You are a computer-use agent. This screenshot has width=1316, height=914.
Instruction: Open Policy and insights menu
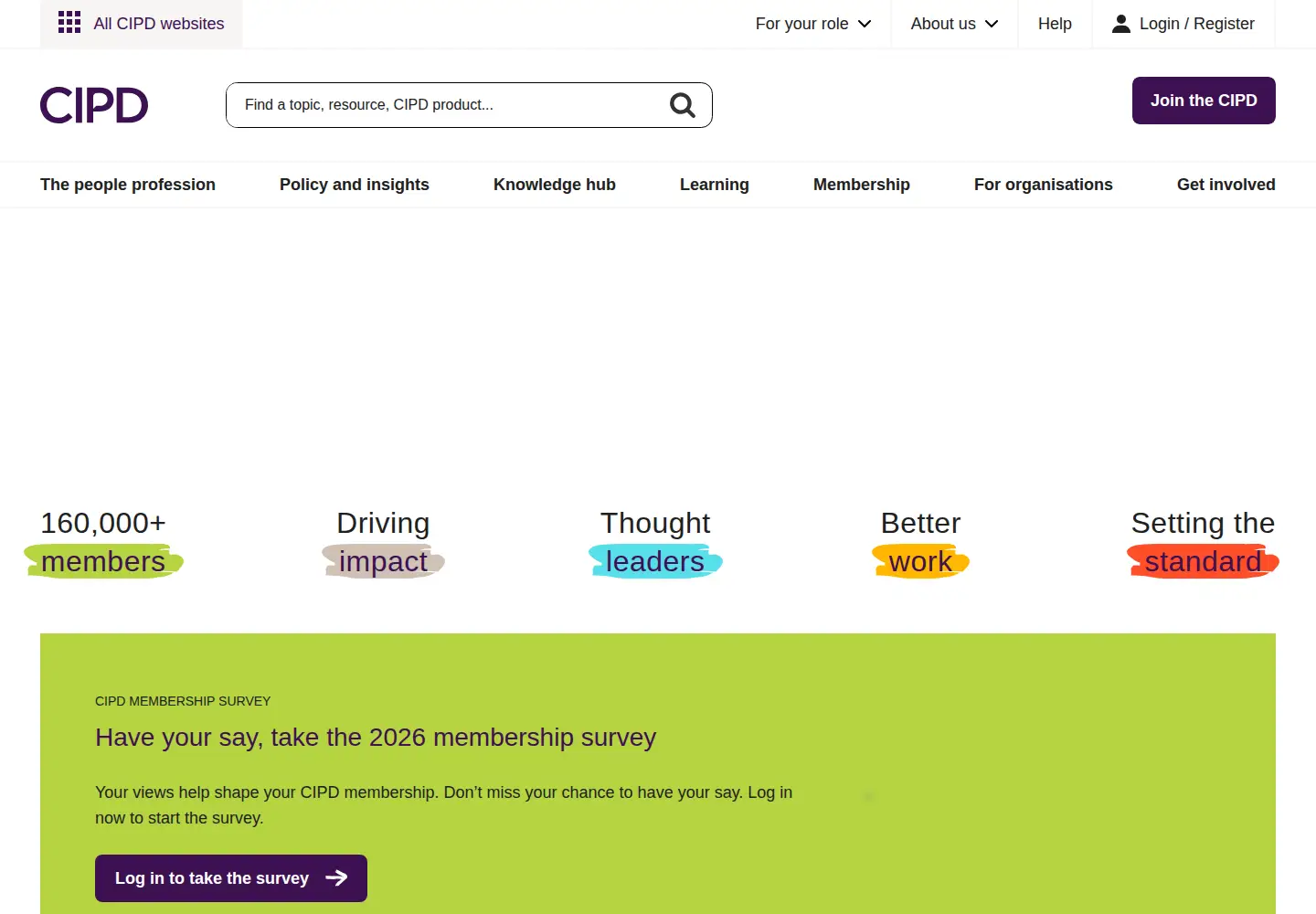[355, 185]
